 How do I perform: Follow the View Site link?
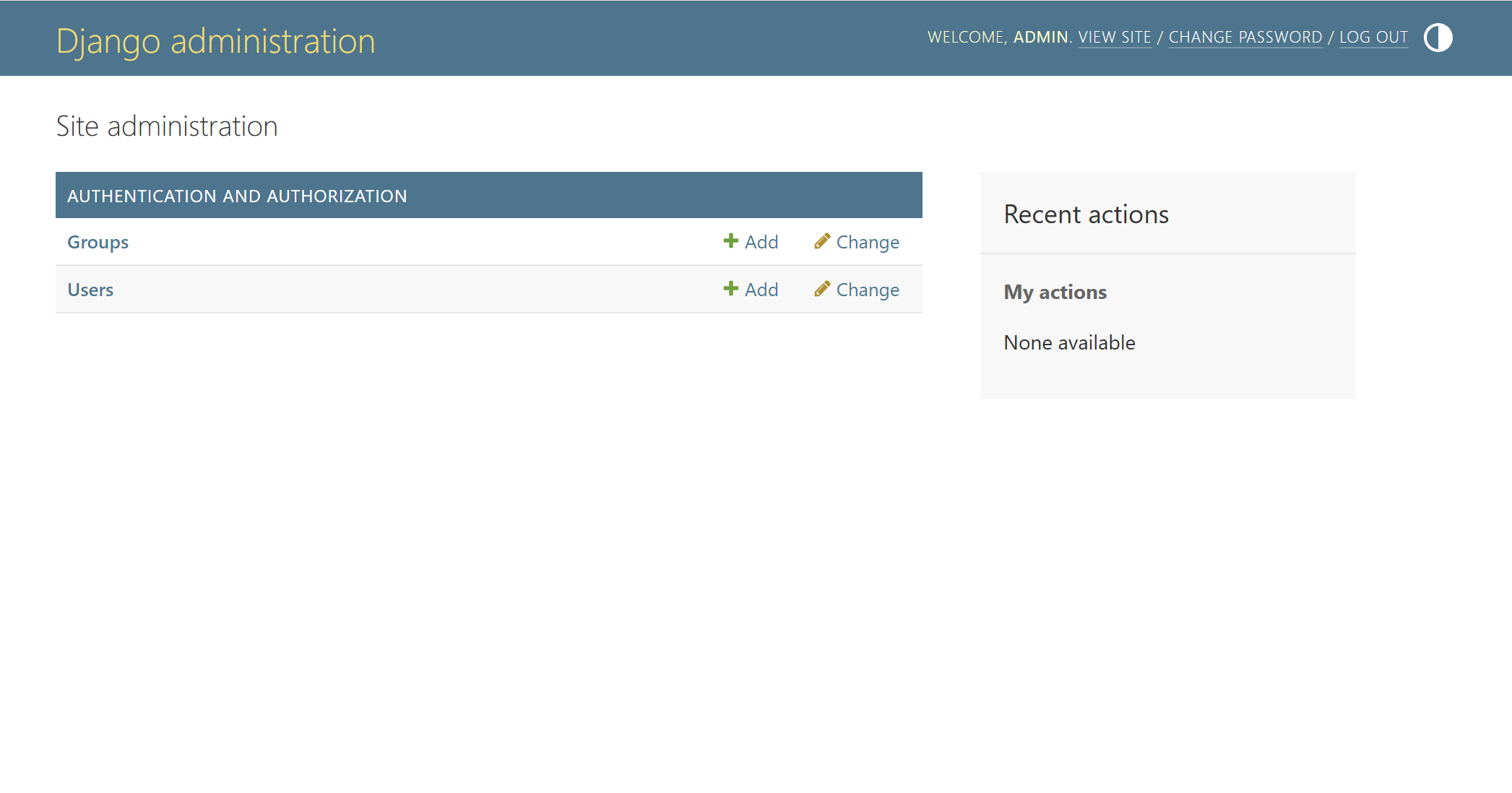pyautogui.click(x=1114, y=38)
